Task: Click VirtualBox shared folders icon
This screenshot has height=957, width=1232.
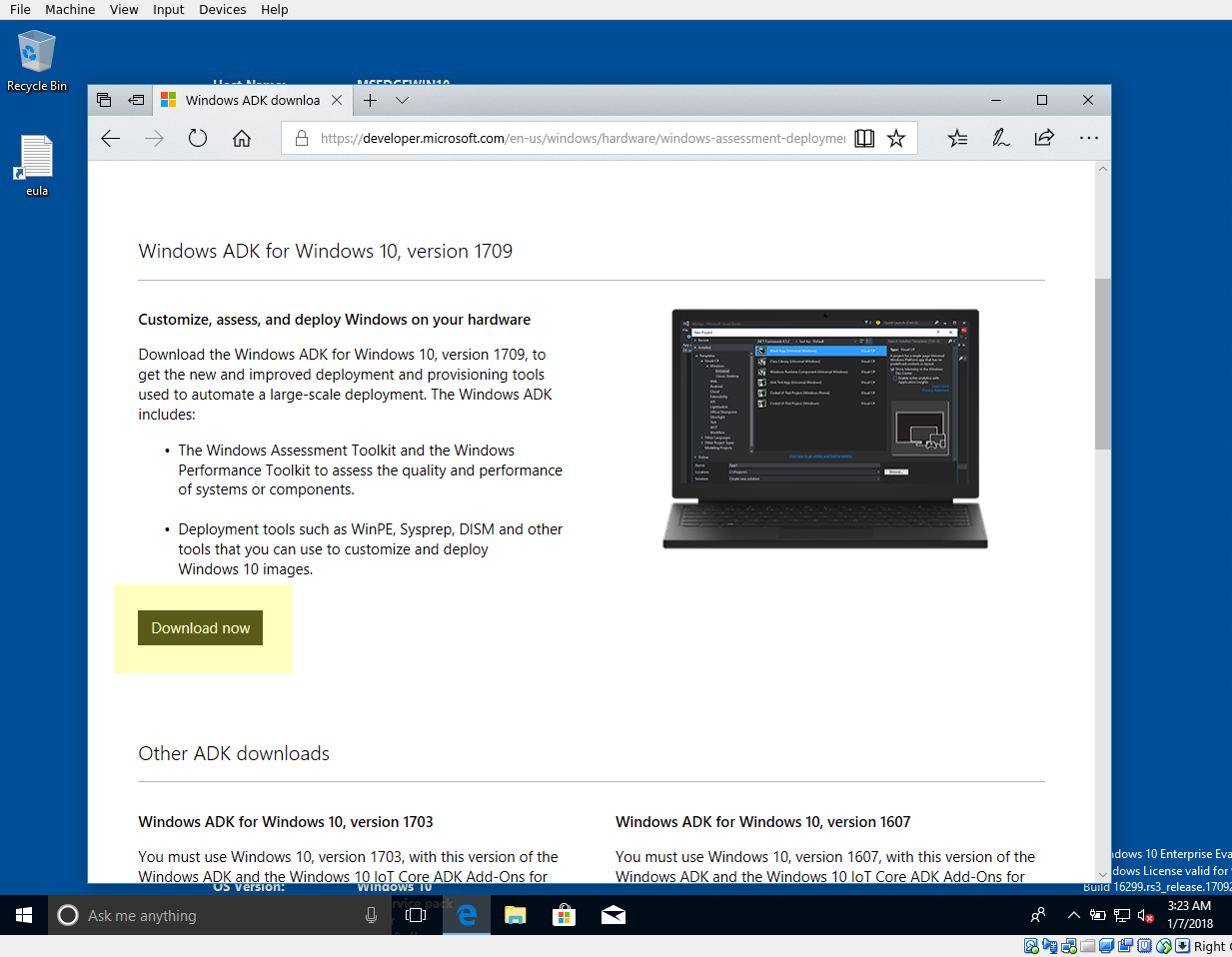Action: tap(1088, 946)
